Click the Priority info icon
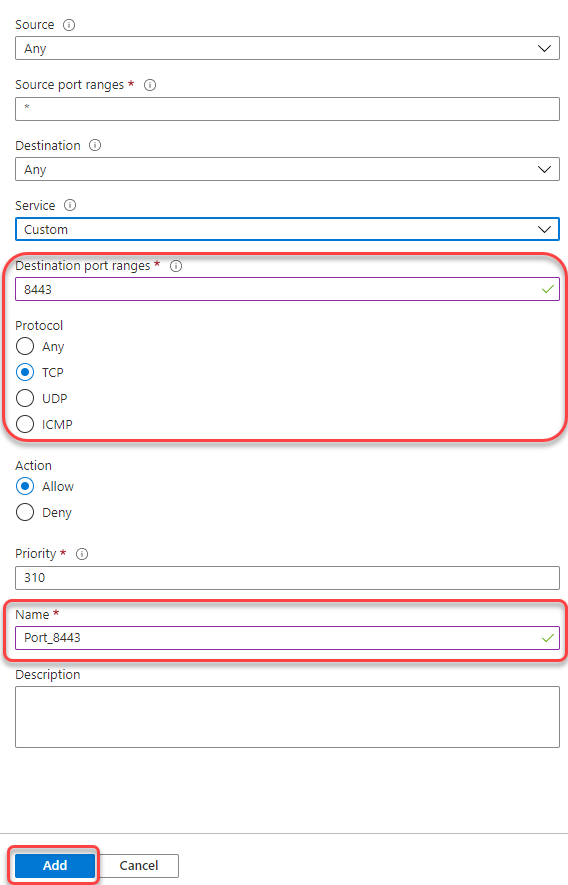The height and width of the screenshot is (885, 568). coord(82,554)
